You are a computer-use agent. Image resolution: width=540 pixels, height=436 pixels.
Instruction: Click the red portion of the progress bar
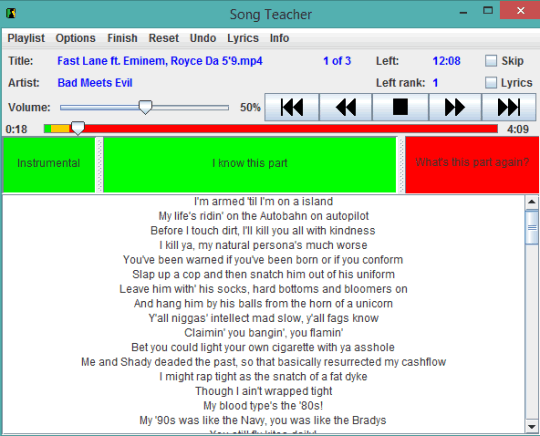coord(291,129)
